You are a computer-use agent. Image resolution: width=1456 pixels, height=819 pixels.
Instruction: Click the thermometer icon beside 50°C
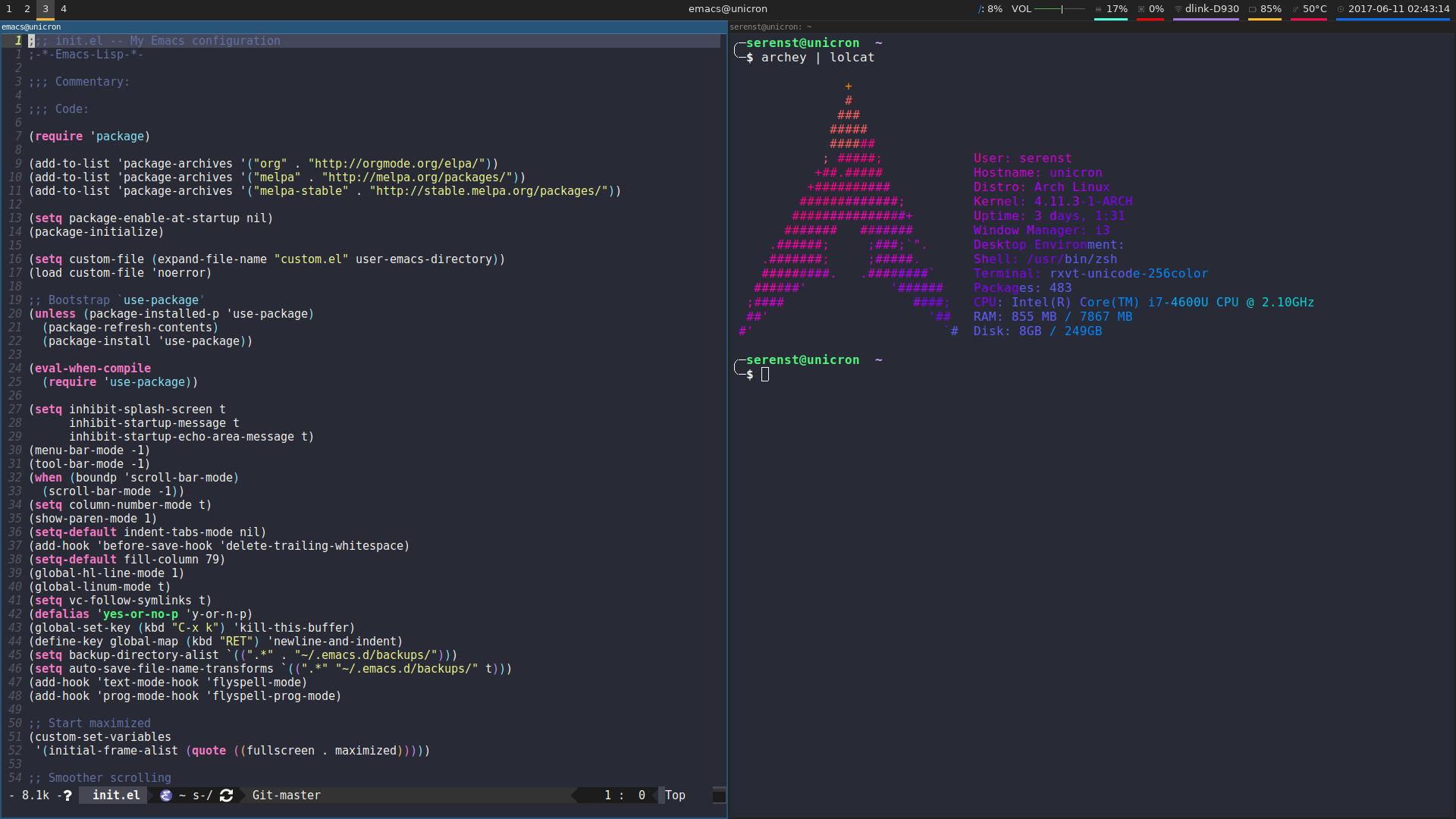pos(1295,9)
